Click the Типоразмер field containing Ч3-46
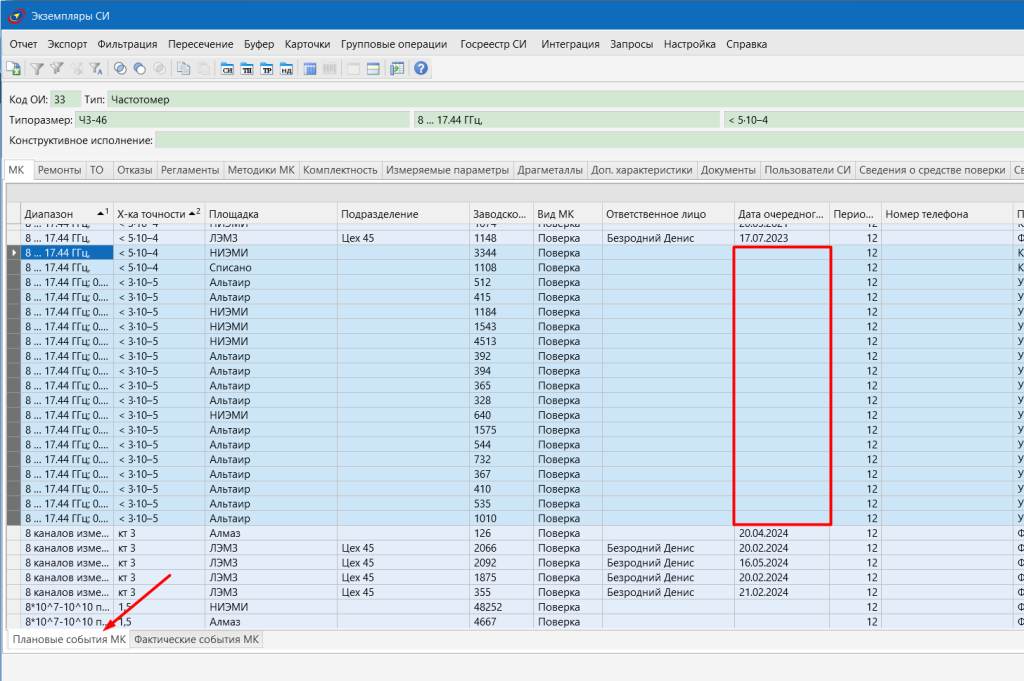This screenshot has height=681, width=1024. click(x=242, y=120)
